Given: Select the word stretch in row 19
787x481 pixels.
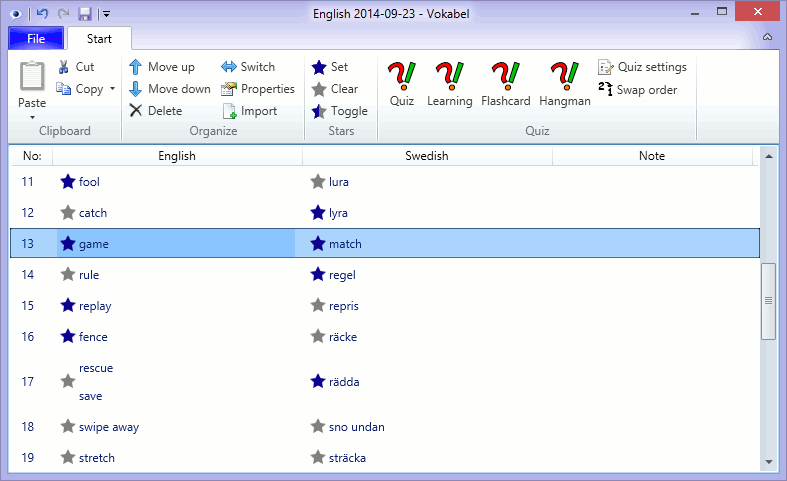Looking at the screenshot, I should [x=97, y=458].
